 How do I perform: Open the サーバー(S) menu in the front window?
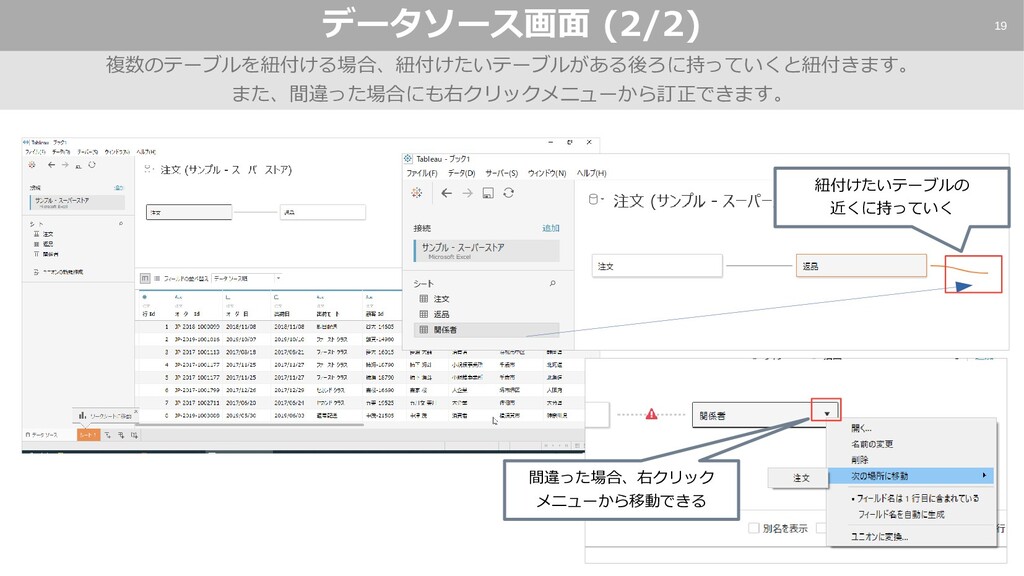coord(502,173)
